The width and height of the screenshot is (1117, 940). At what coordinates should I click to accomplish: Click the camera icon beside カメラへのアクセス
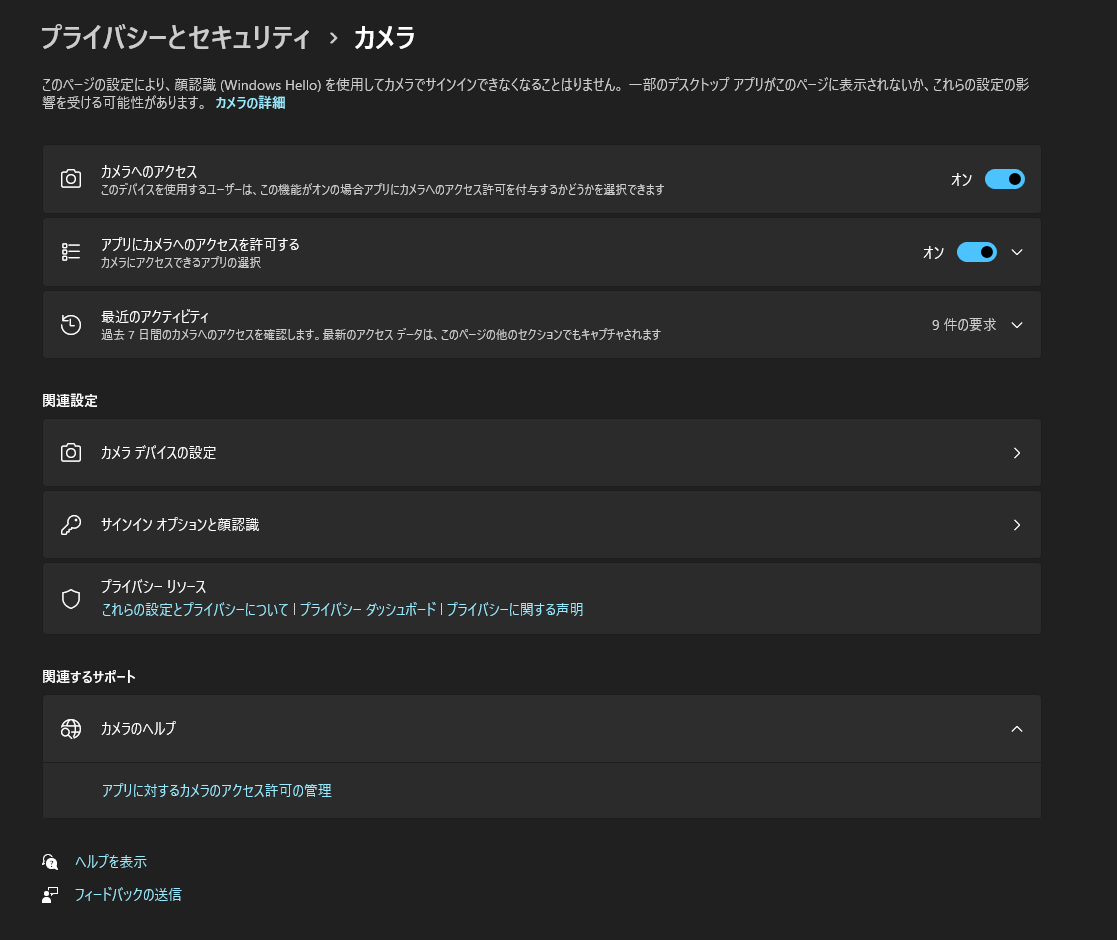coord(71,179)
